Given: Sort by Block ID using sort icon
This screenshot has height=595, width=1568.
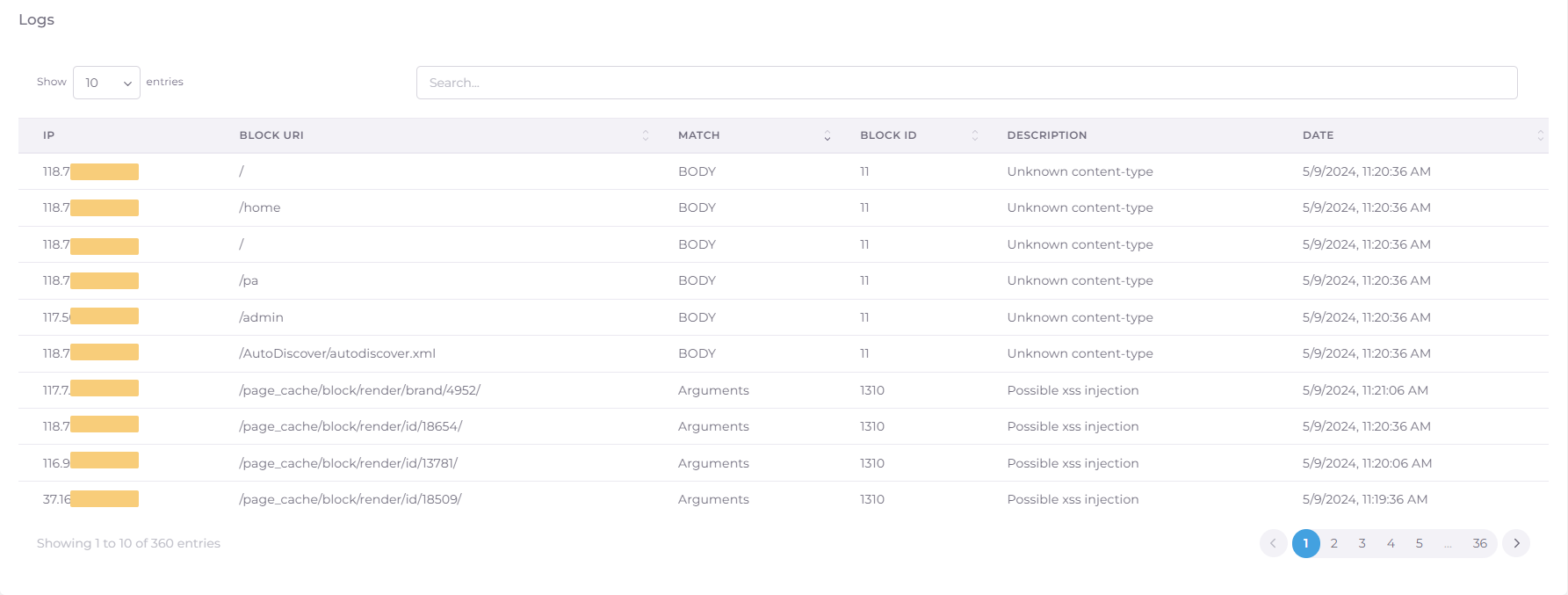Looking at the screenshot, I should pos(974,135).
